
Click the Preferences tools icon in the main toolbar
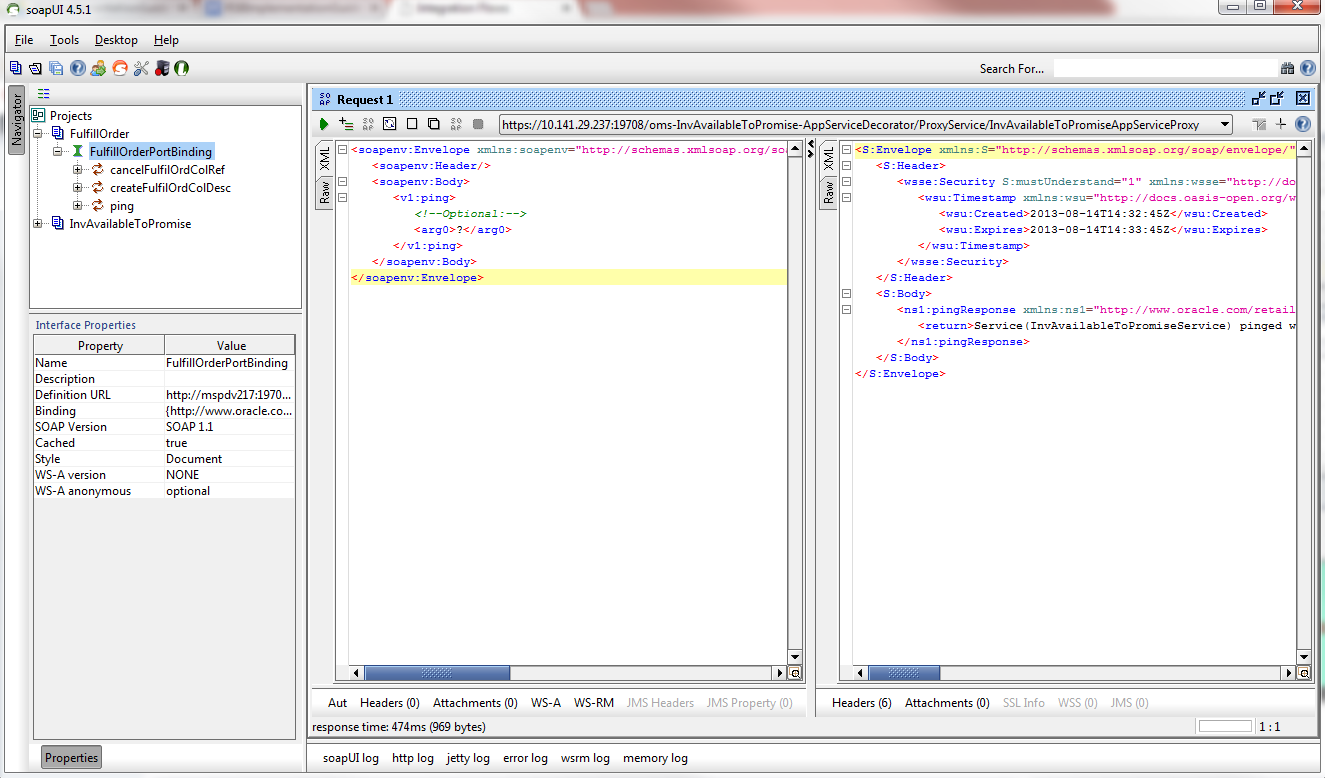(140, 68)
